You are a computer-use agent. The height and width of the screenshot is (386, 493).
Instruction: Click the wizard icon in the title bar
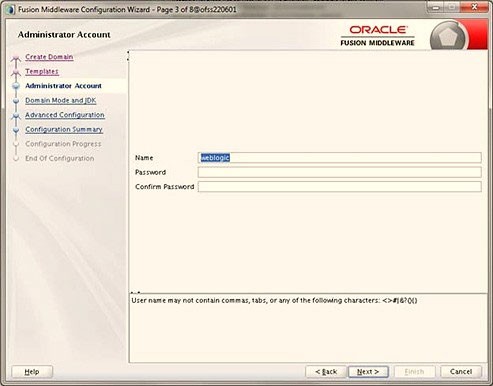(x=11, y=9)
